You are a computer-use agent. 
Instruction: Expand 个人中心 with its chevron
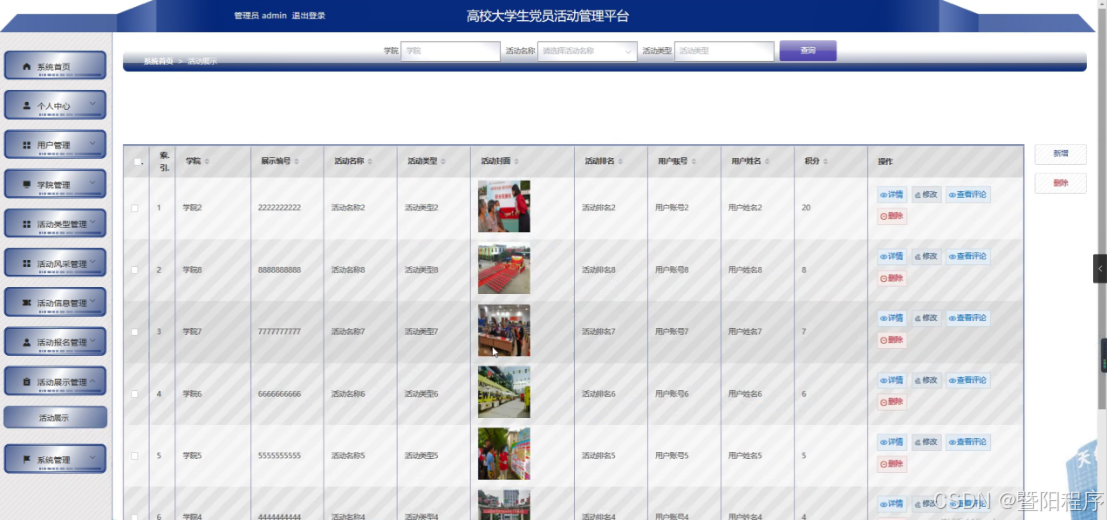(93, 104)
